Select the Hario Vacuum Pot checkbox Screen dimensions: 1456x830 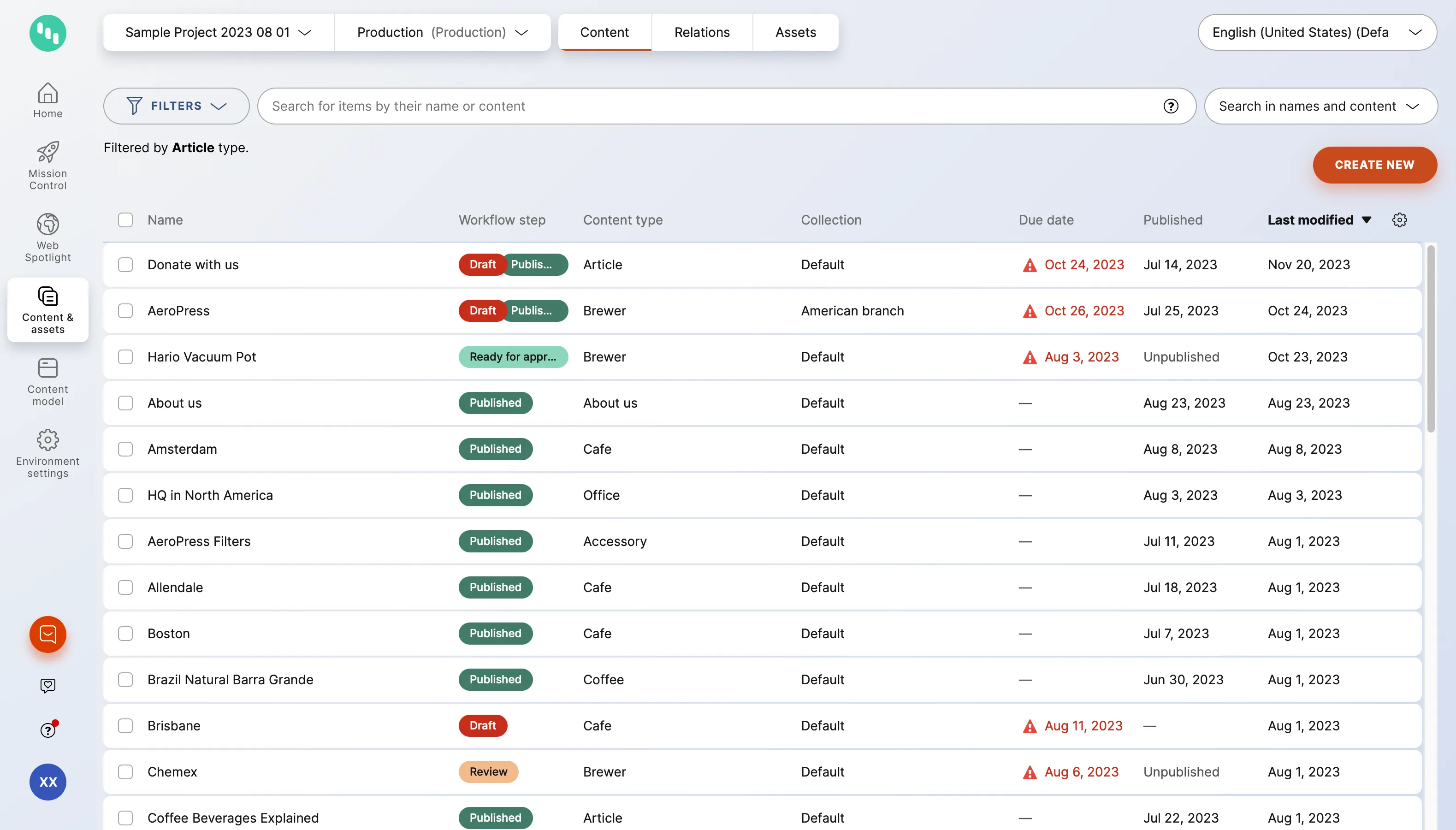(x=125, y=357)
